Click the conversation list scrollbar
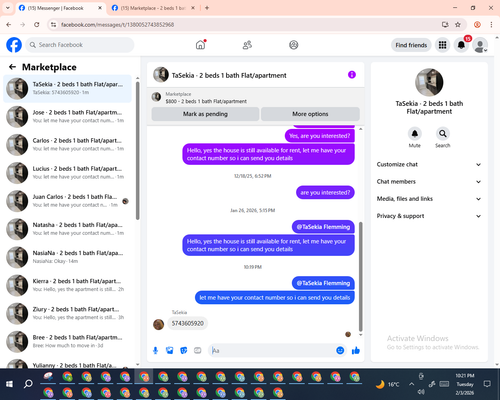500x400 pixels. 137,150
